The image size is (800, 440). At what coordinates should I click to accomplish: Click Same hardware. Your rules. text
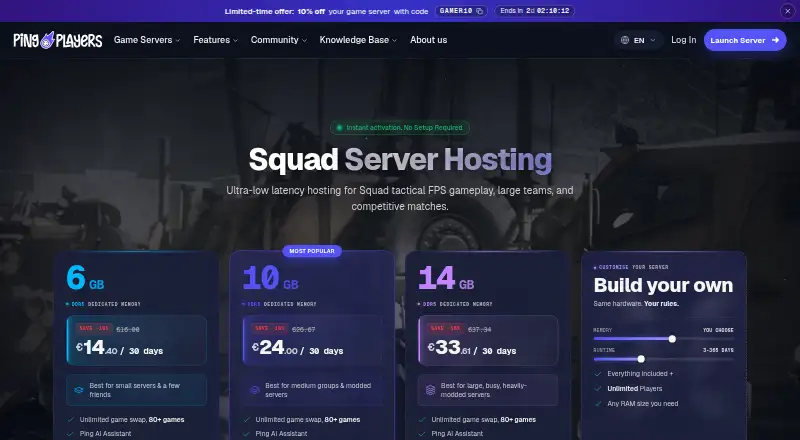coord(636,304)
